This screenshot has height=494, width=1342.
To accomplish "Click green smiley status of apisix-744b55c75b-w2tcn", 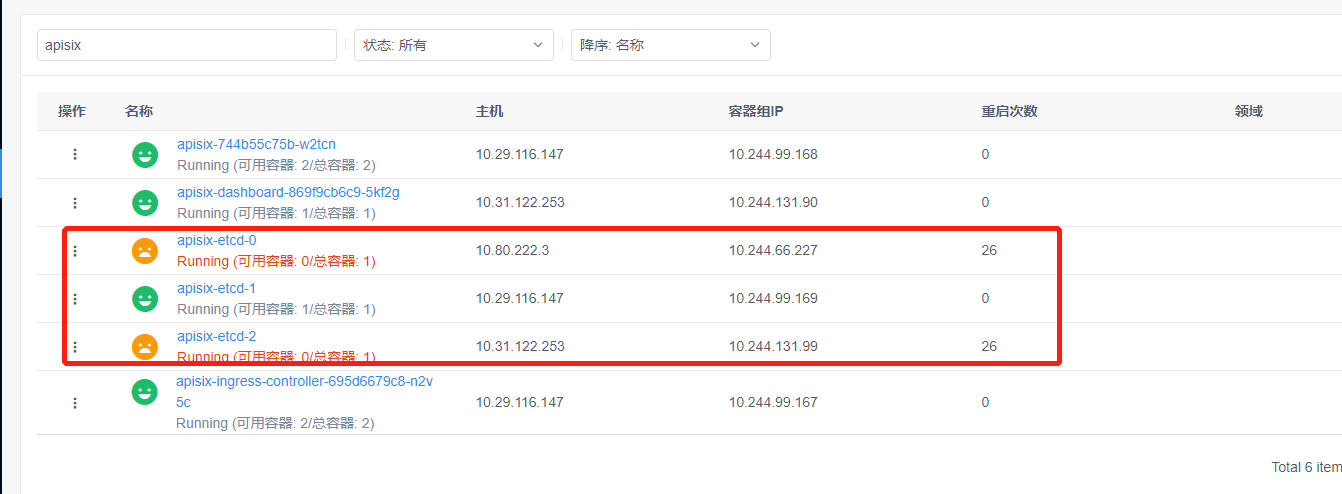I will click(x=145, y=155).
